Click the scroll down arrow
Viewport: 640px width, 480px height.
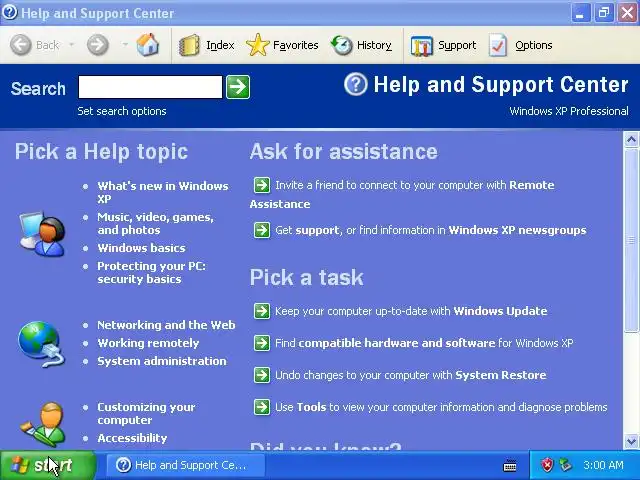pos(631,441)
